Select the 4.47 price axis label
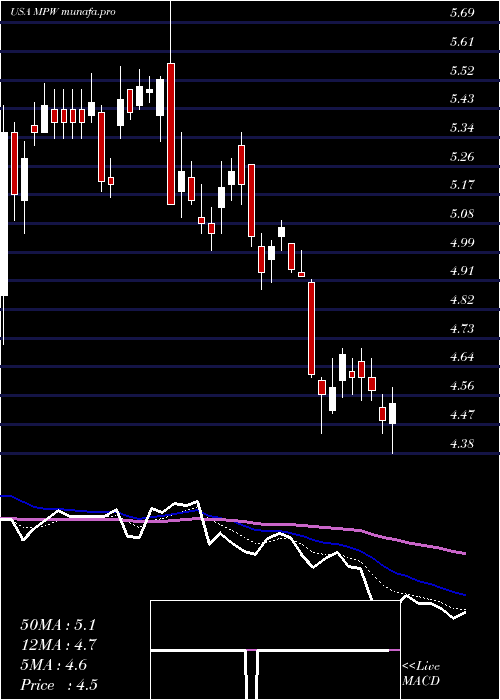Image resolution: width=500 pixels, height=700 pixels. 462,415
